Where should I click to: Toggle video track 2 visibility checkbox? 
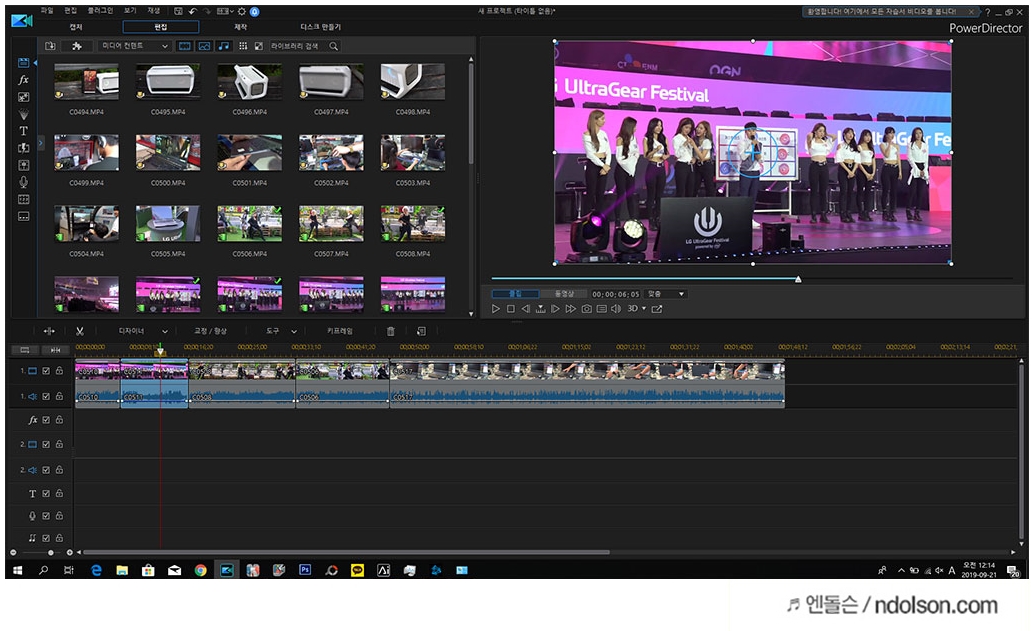(46, 444)
